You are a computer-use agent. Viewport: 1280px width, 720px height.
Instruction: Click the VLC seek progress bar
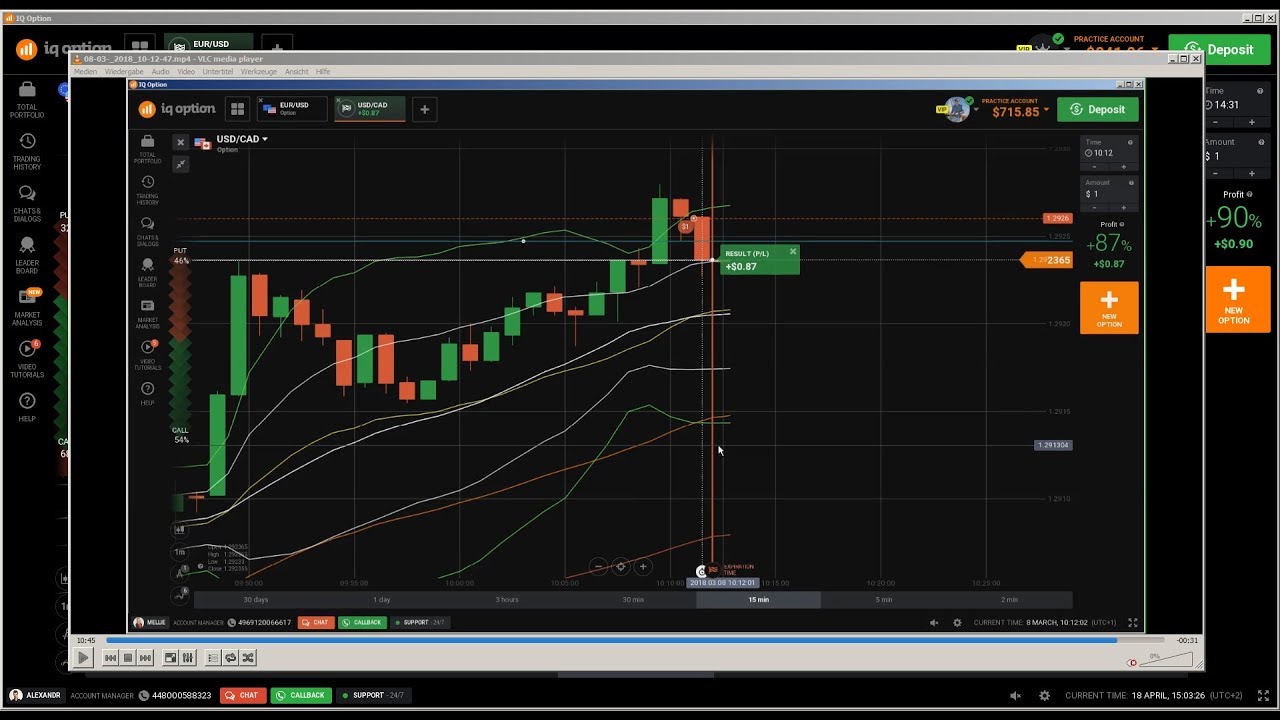tap(635, 640)
